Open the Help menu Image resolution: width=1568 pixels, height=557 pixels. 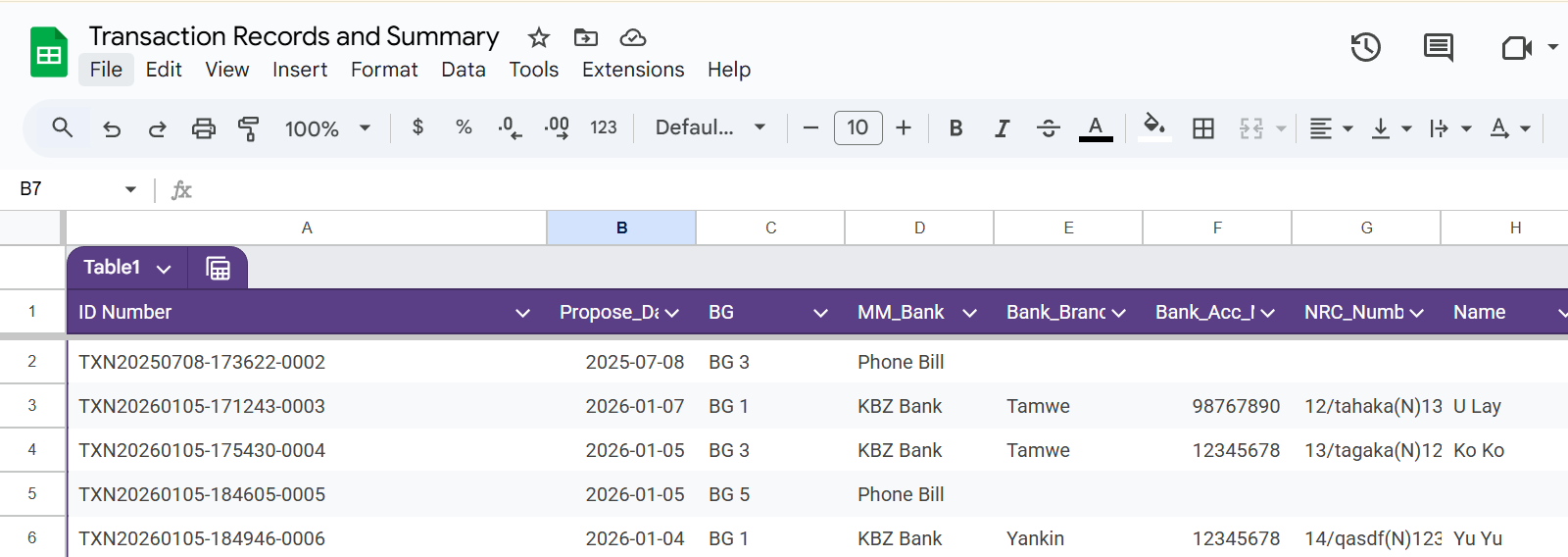729,70
